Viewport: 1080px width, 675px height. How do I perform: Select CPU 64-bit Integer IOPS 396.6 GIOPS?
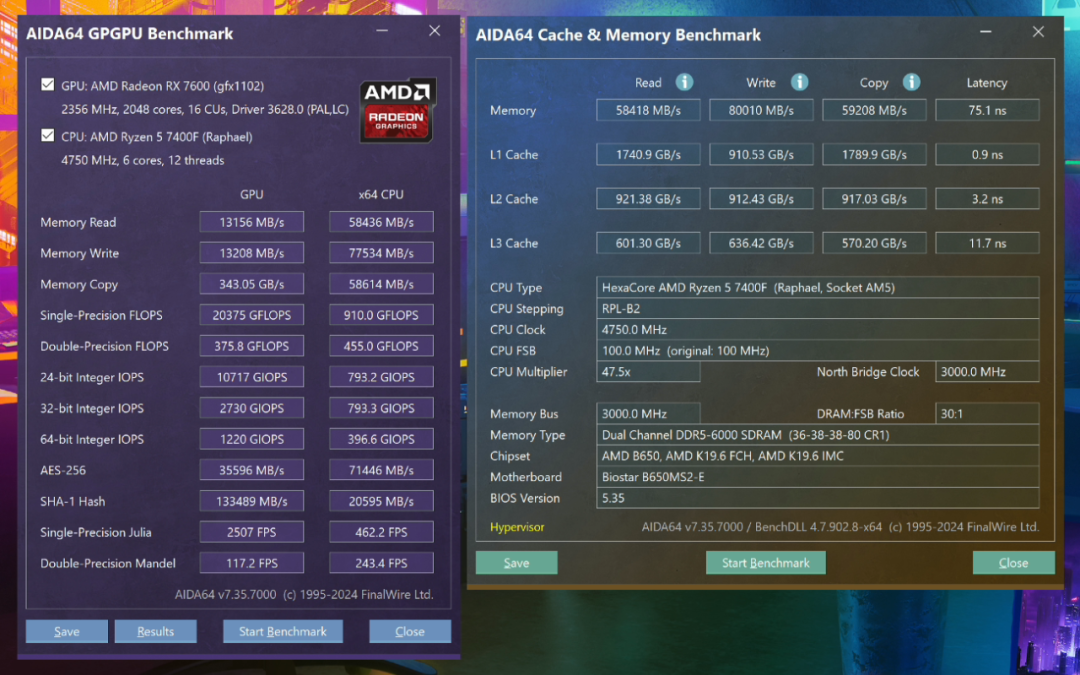click(x=381, y=439)
